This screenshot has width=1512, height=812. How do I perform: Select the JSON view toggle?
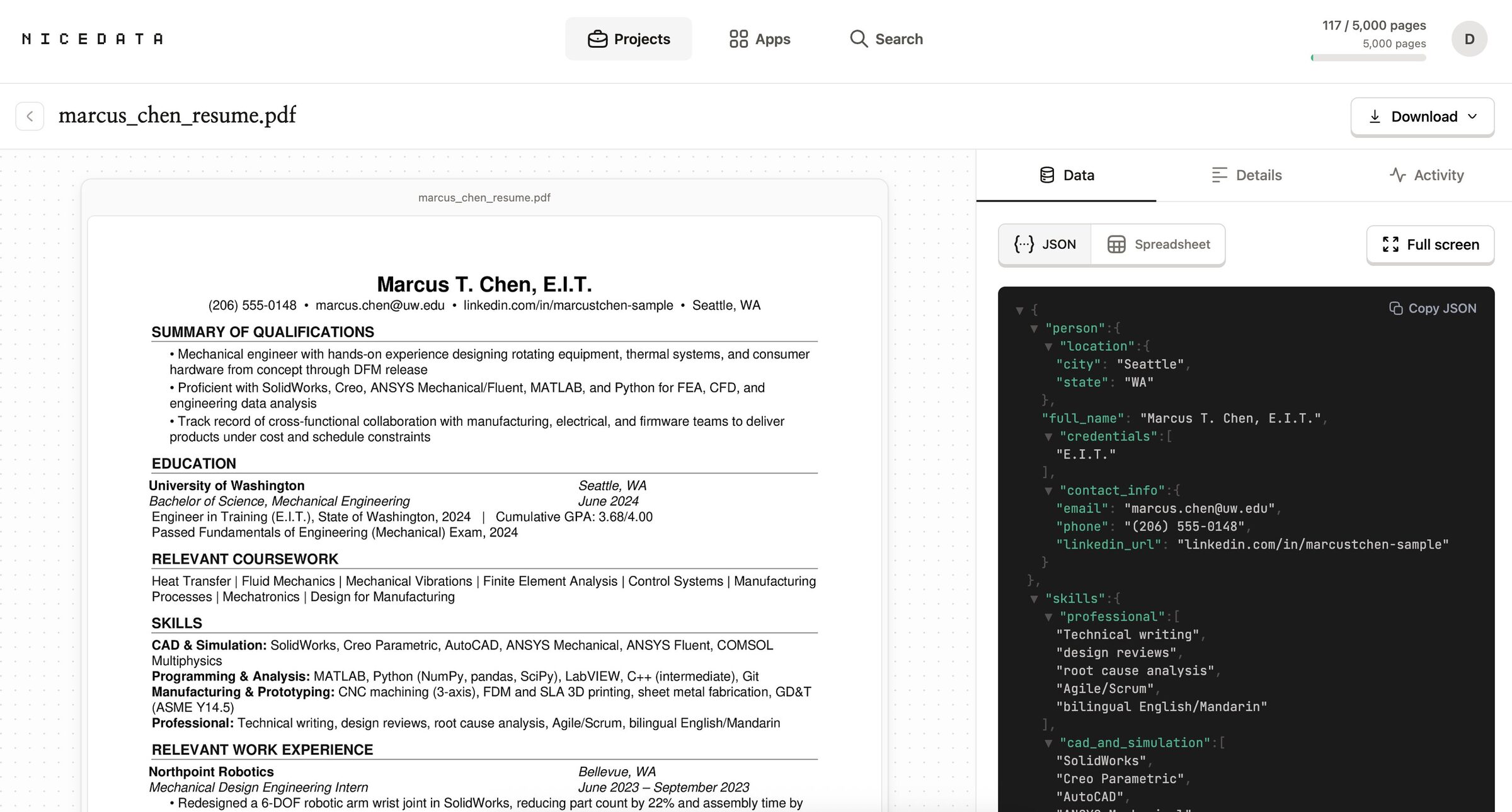coord(1045,244)
